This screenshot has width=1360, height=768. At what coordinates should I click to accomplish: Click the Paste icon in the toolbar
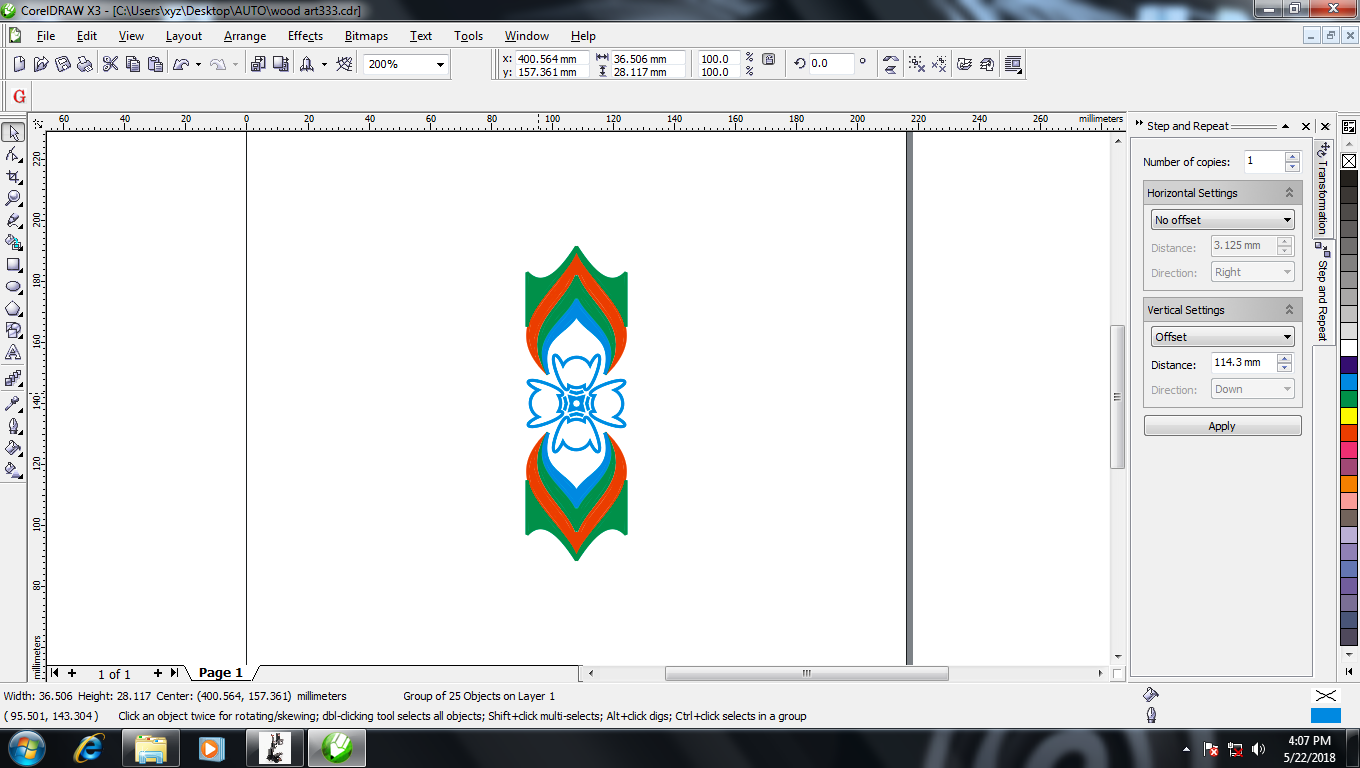click(155, 64)
